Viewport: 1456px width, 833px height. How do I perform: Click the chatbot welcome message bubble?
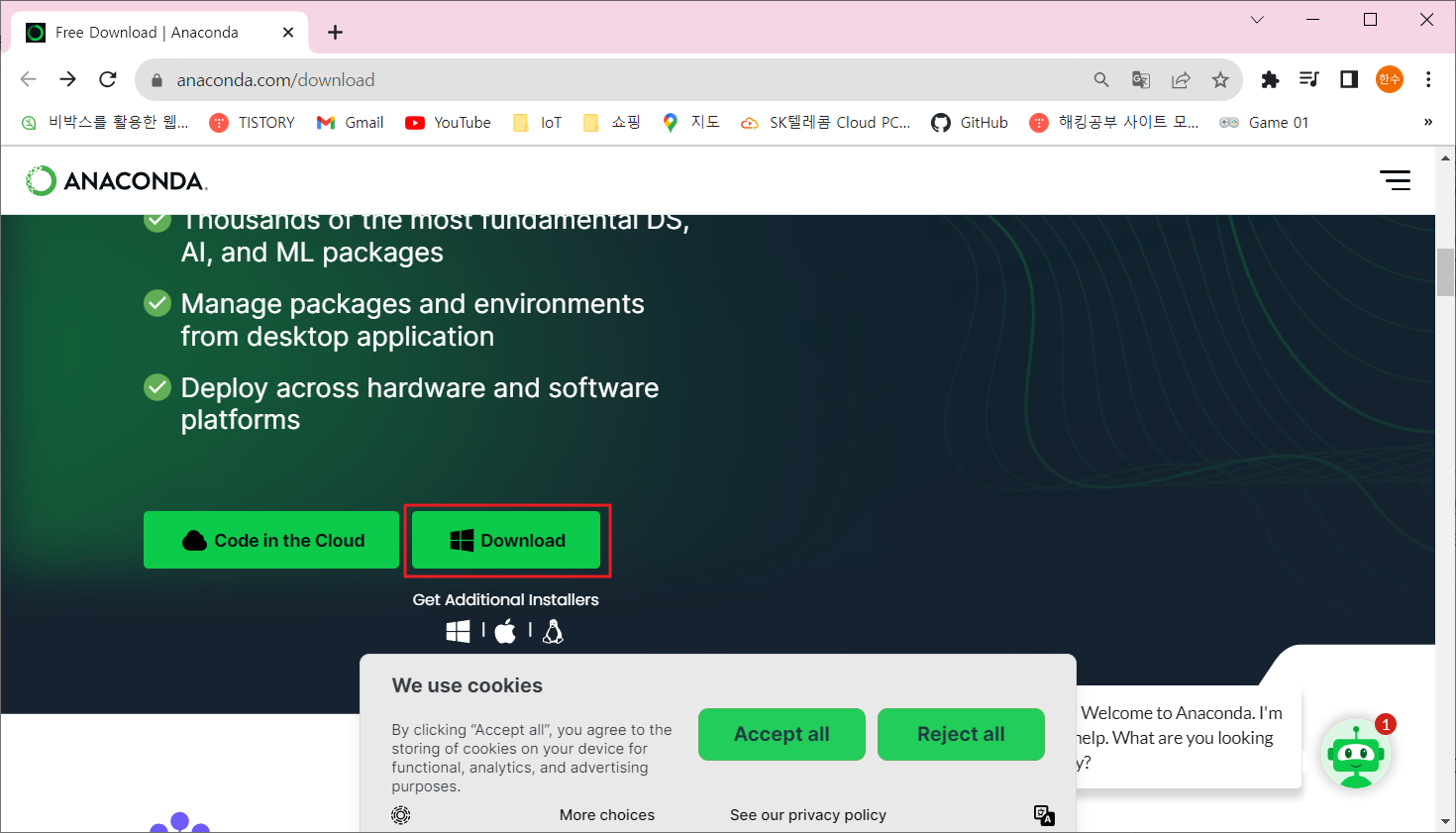(x=1187, y=738)
